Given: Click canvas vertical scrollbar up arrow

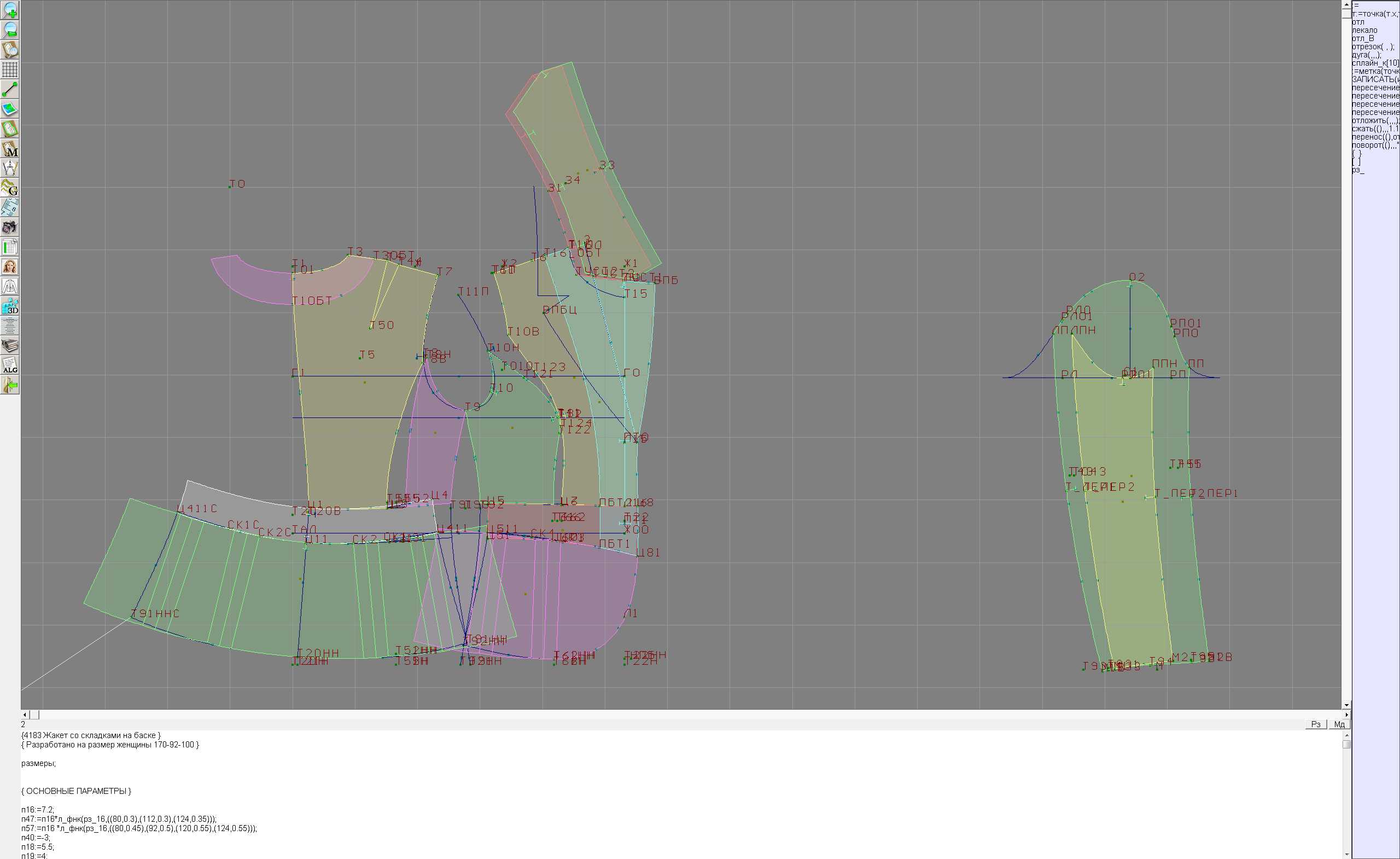Looking at the screenshot, I should pyautogui.click(x=1346, y=4).
